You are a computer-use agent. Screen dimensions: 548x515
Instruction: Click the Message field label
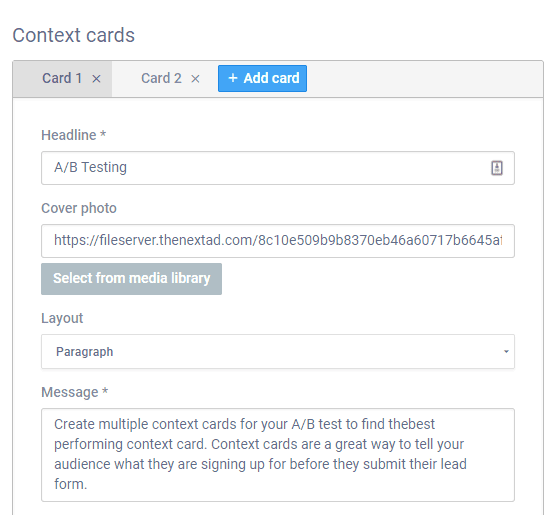(74, 392)
